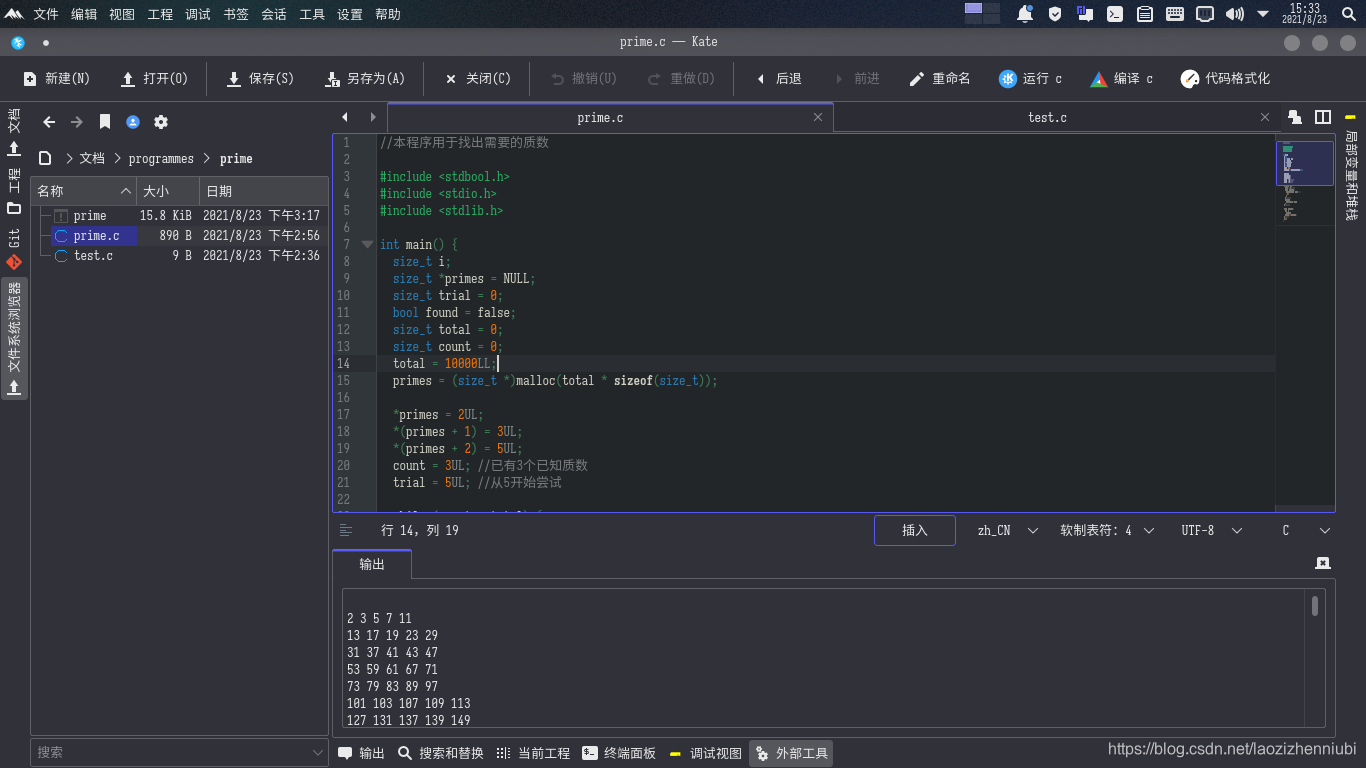Open the 调试 menu

click(x=197, y=14)
